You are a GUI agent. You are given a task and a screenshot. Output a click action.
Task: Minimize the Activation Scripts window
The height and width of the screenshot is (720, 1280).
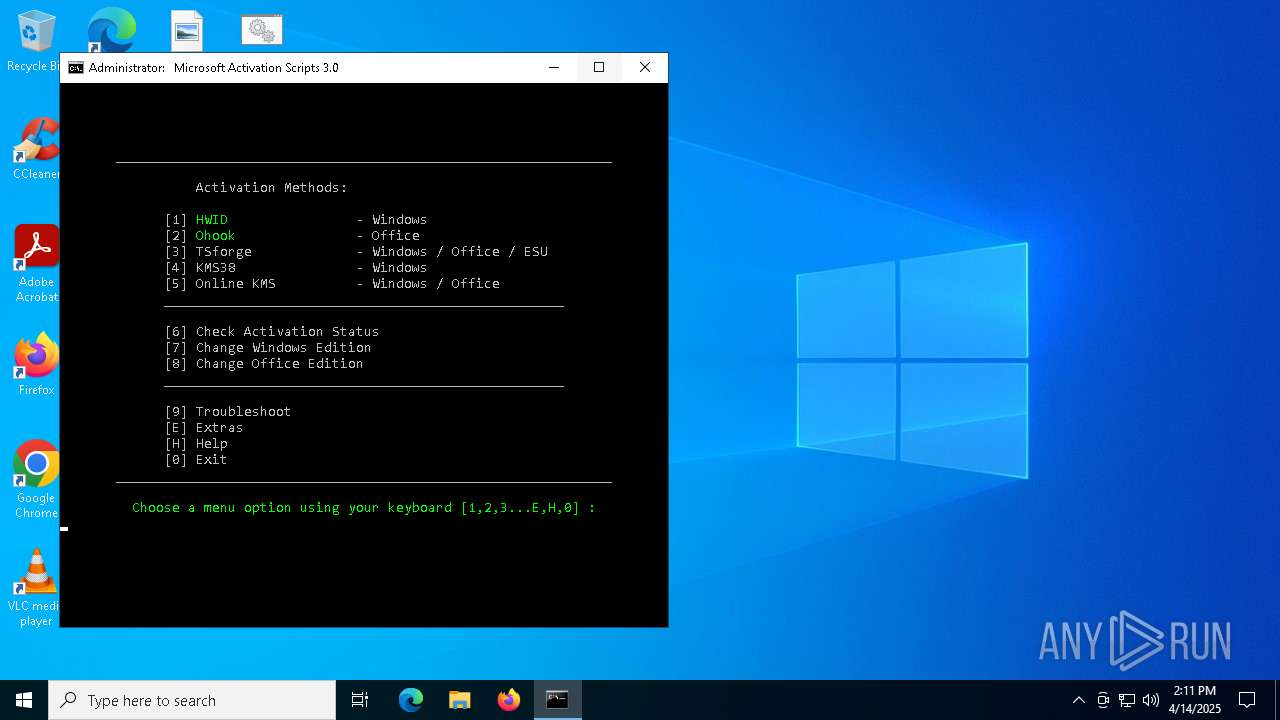point(554,68)
